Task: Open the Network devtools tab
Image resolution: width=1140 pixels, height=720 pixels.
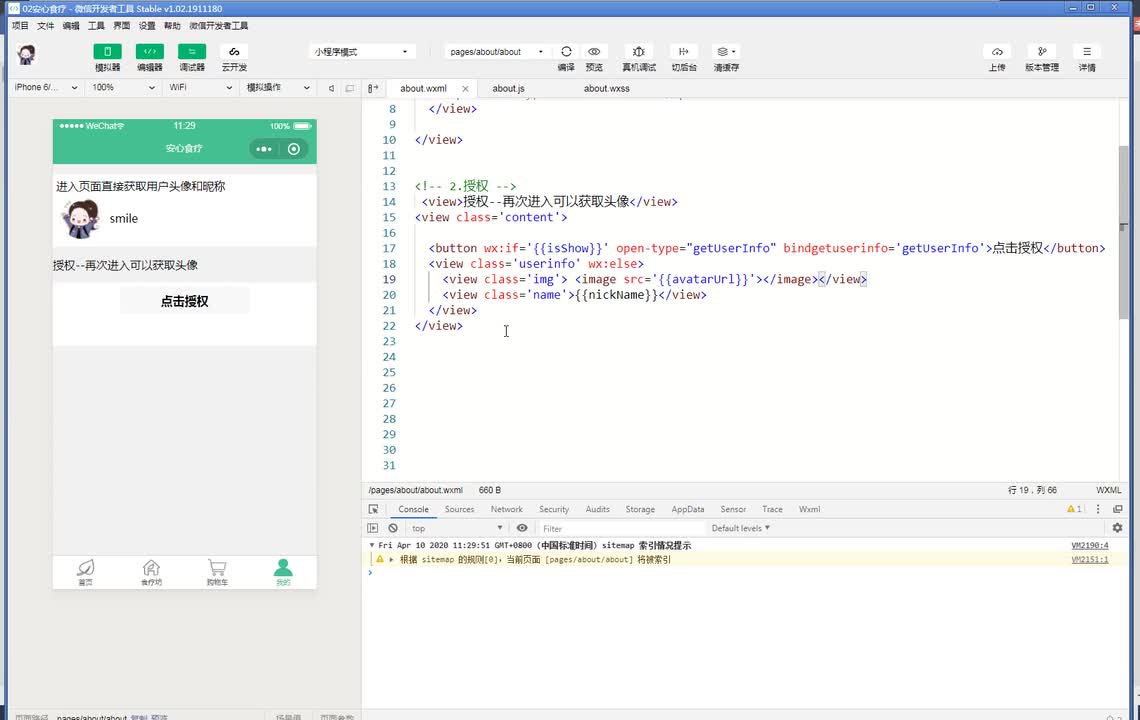Action: tap(506, 509)
